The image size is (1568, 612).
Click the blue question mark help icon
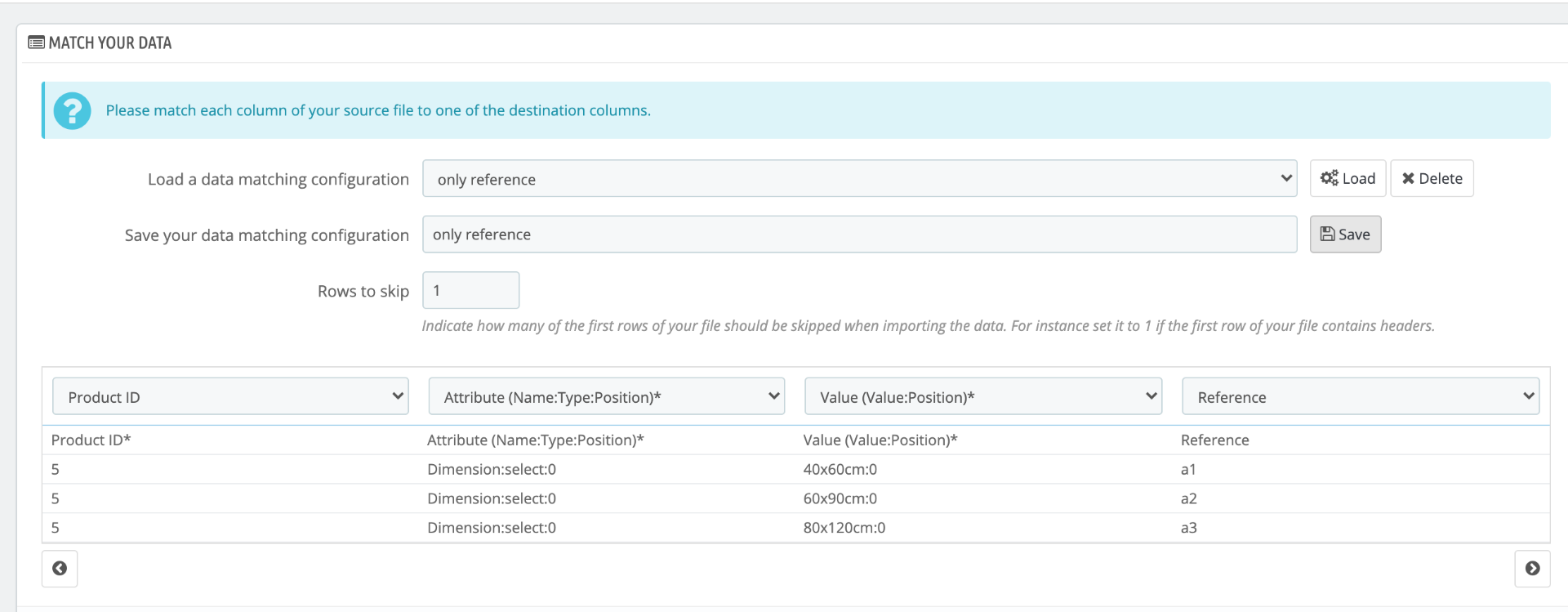(73, 110)
